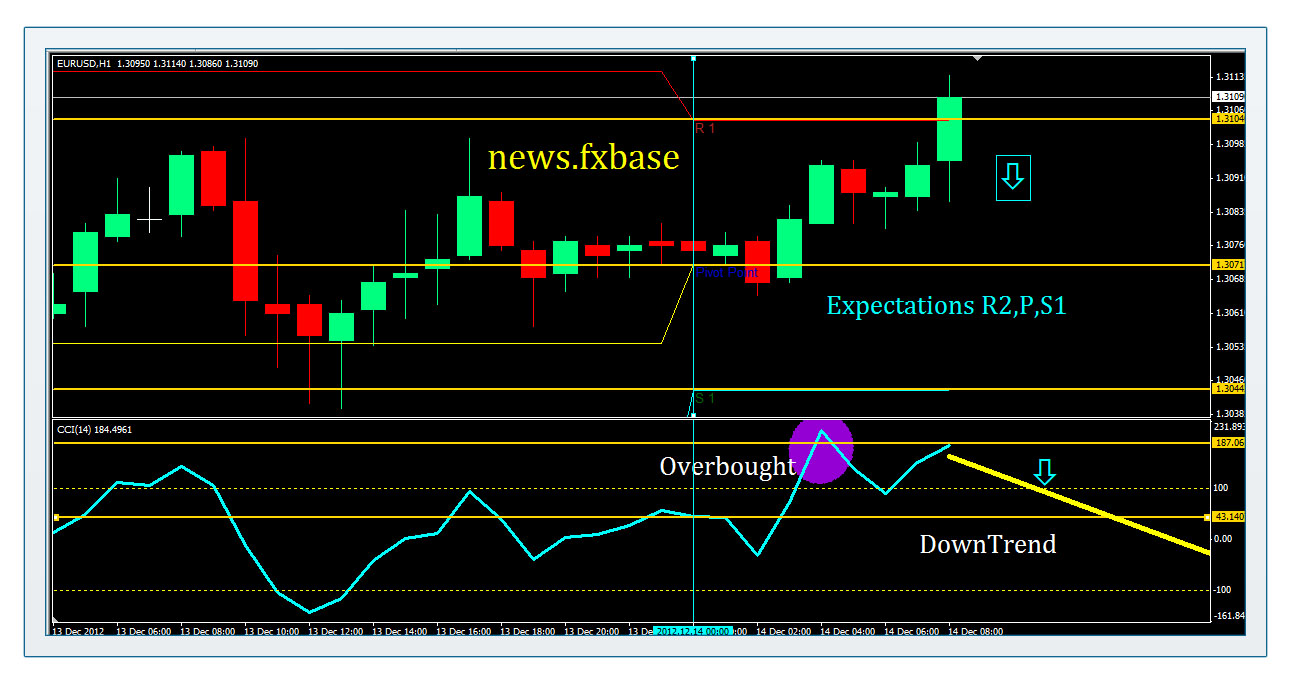
Task: Click the highlighted 2012.12.14 00:00 time label
Action: tap(693, 632)
